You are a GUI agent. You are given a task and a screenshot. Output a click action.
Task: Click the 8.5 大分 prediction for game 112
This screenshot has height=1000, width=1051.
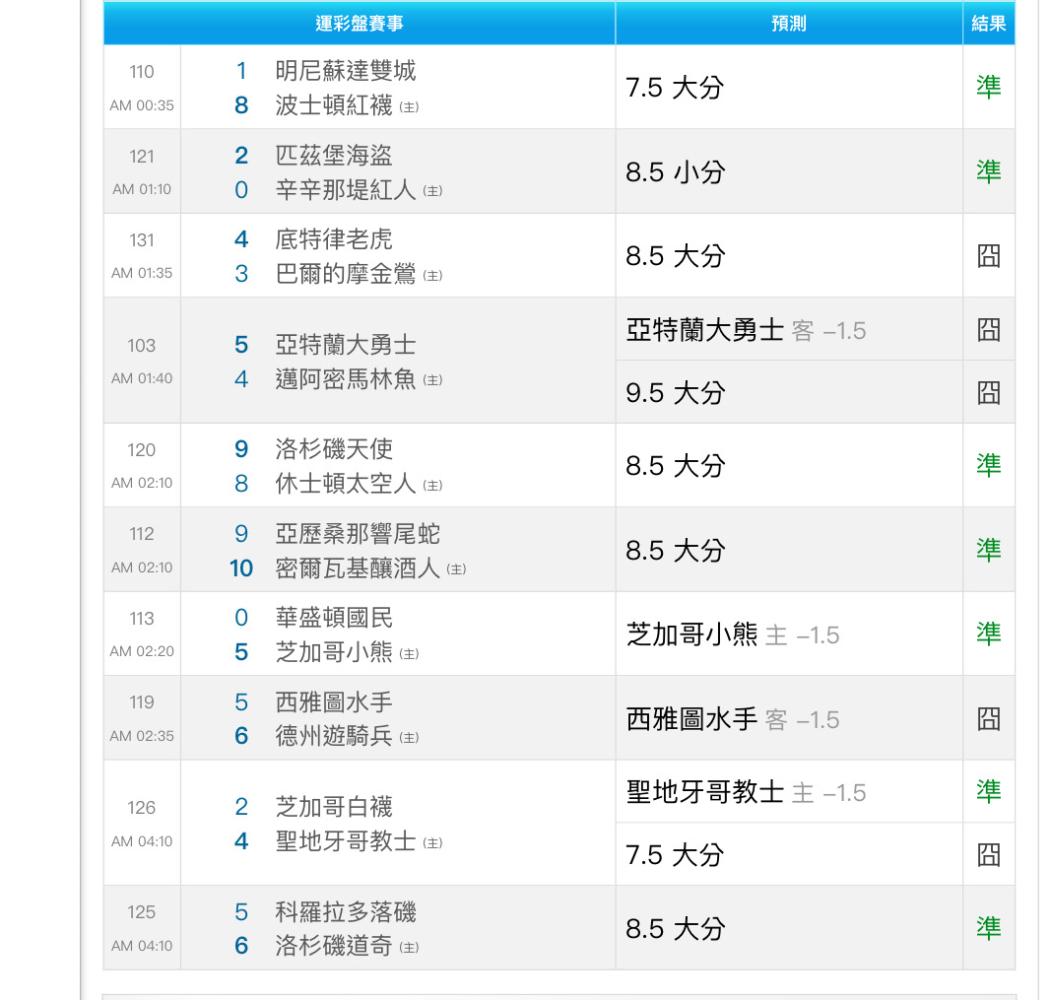(676, 551)
